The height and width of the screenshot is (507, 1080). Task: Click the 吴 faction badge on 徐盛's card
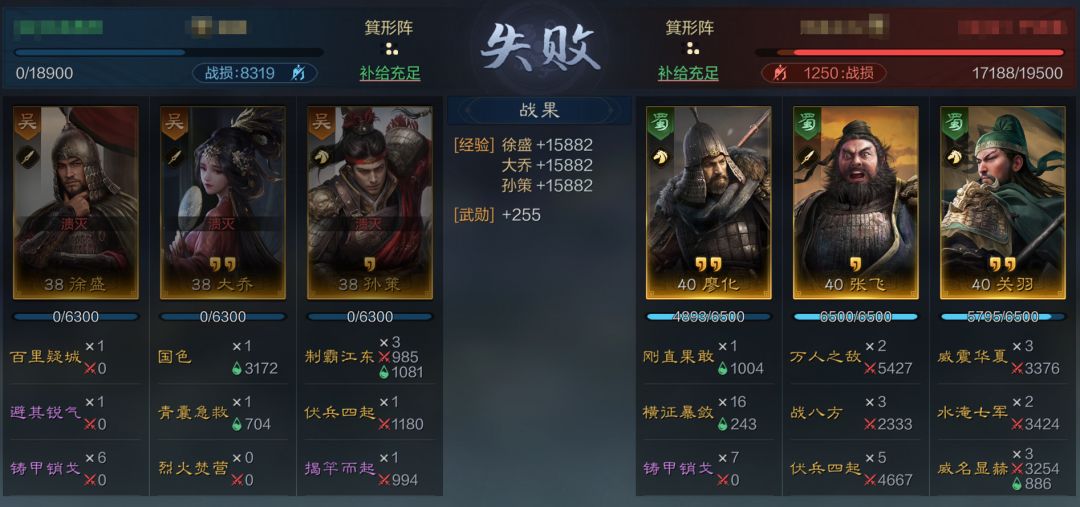[28, 123]
